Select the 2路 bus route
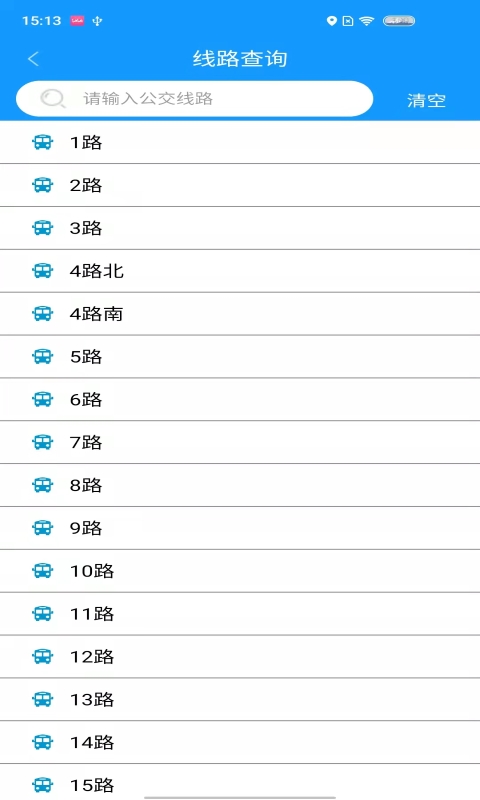Screen dimensions: 480x800 click(x=240, y=185)
